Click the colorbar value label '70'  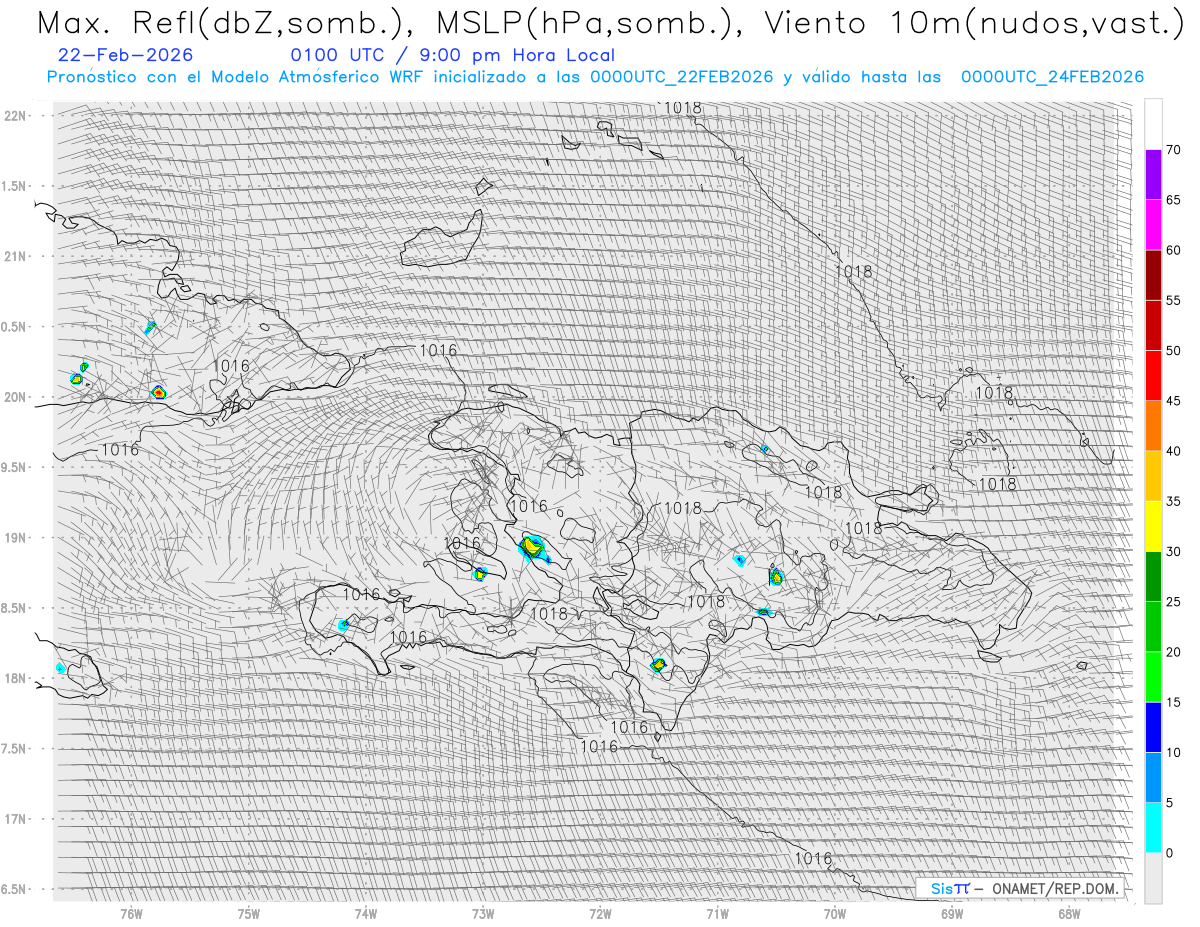1173,150
